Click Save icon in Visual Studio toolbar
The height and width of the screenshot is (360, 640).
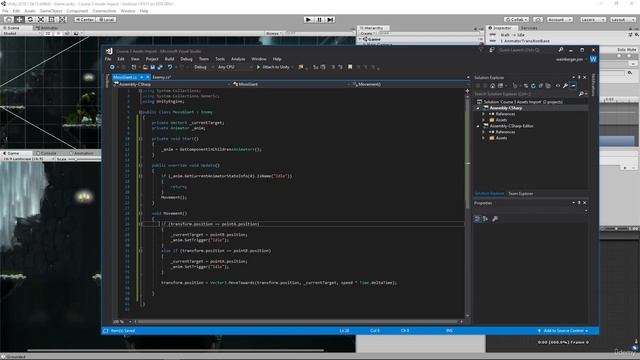pyautogui.click(x=153, y=67)
